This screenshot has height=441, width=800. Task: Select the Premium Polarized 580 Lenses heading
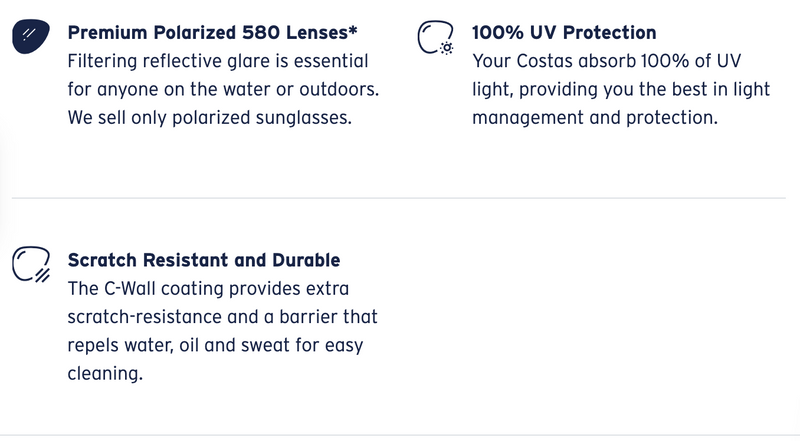[212, 33]
